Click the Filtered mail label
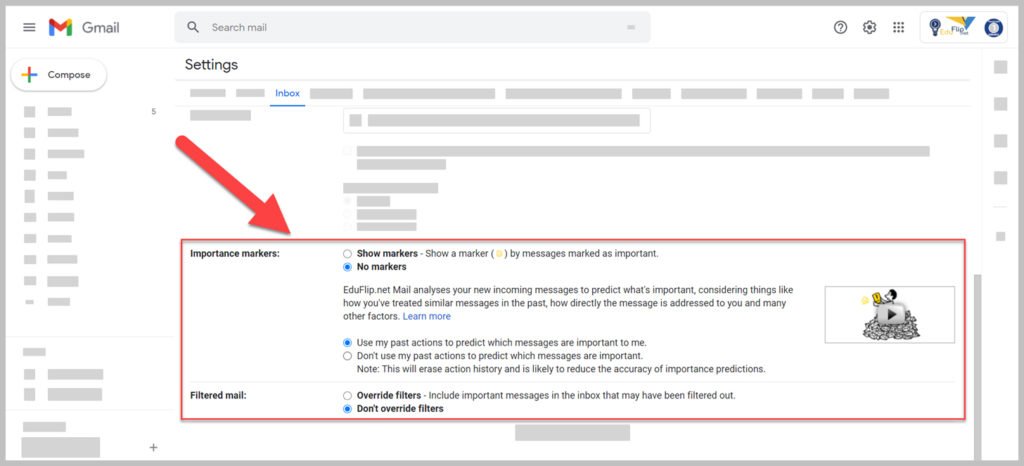Image resolution: width=1024 pixels, height=466 pixels. pos(218,396)
